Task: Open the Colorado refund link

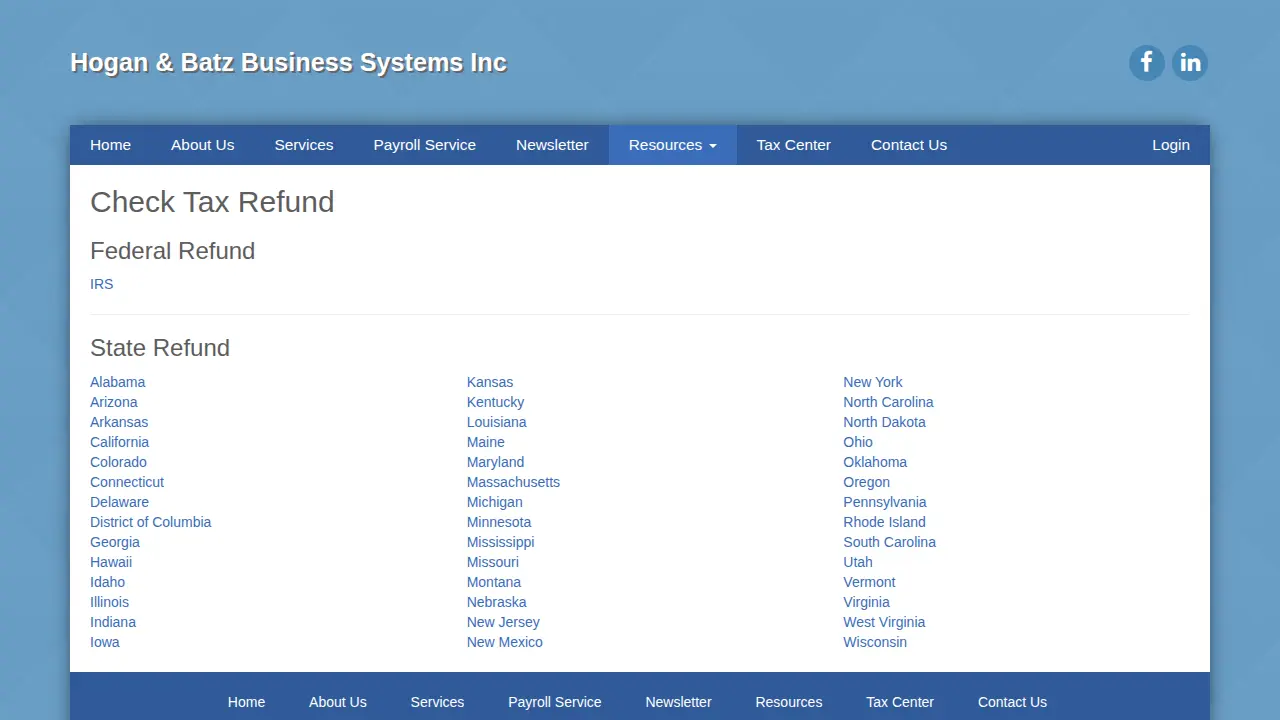Action: (119, 462)
